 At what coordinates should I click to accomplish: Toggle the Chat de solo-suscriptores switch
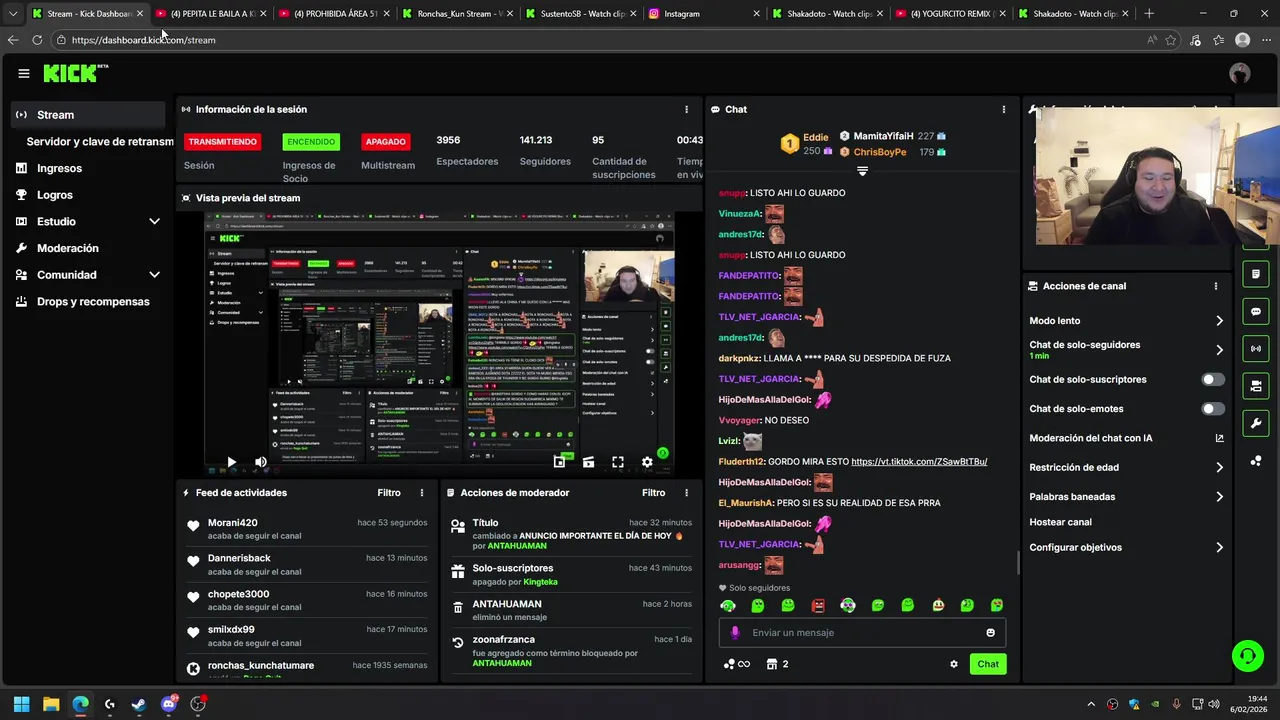1213,380
